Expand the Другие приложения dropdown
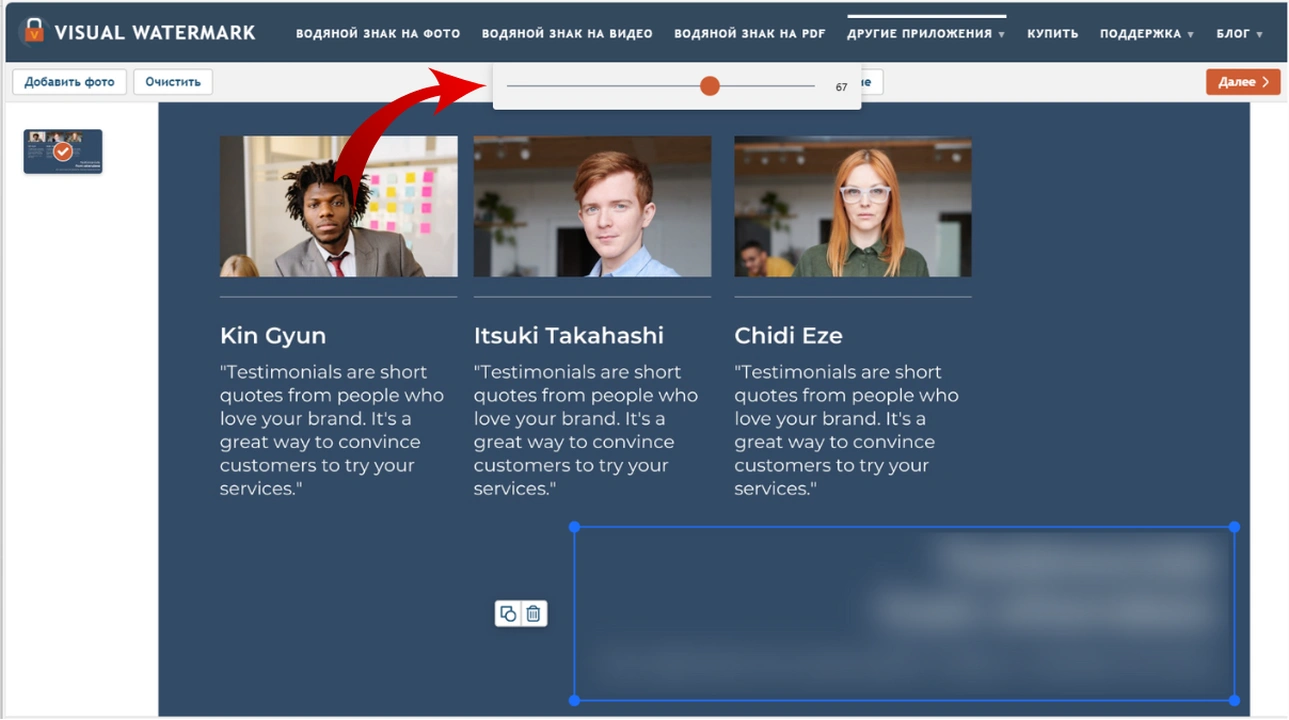Screen dimensions: 1289x720 (x=926, y=33)
